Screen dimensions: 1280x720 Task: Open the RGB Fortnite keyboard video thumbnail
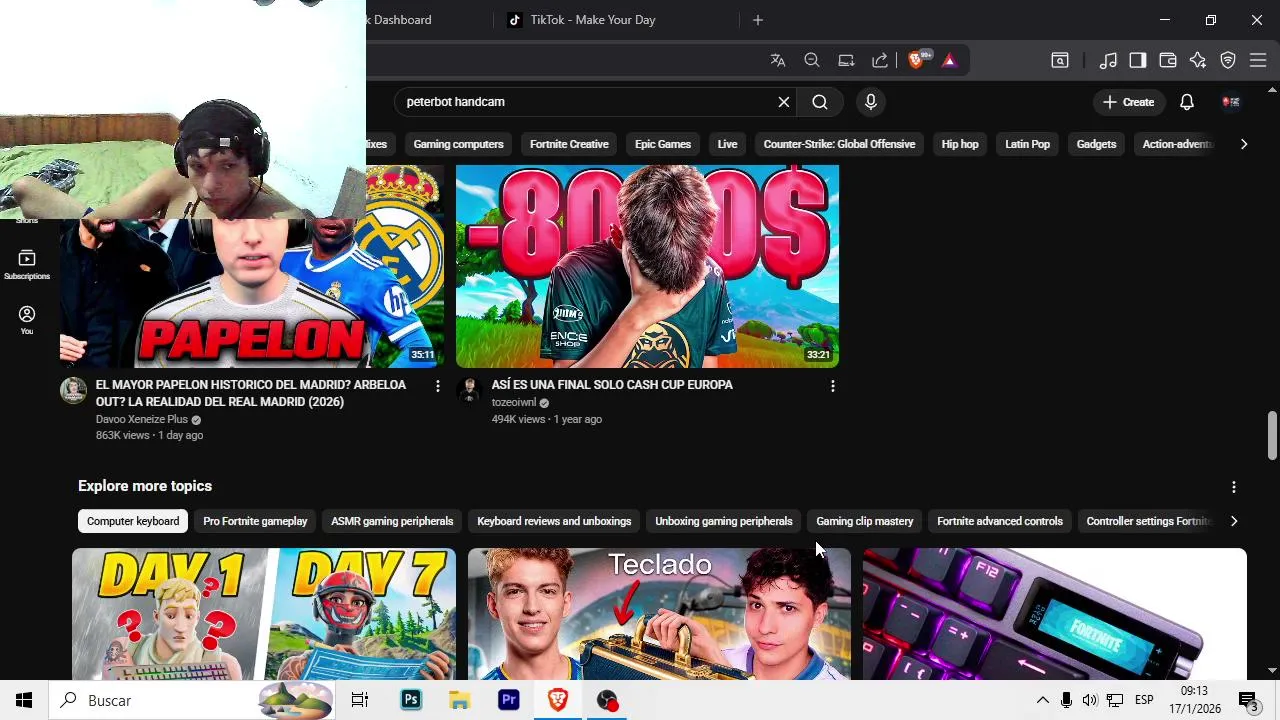(x=1055, y=614)
